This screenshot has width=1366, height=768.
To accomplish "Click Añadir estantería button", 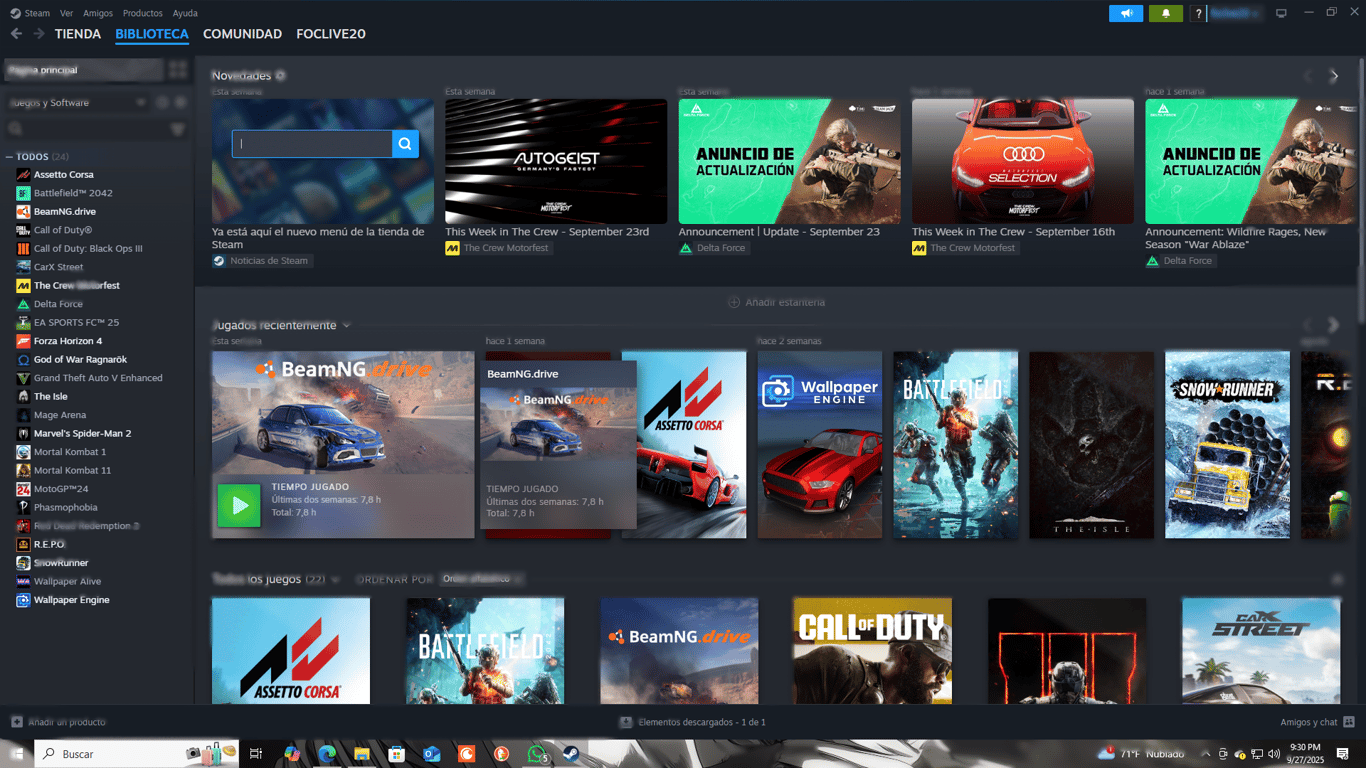I will (776, 302).
